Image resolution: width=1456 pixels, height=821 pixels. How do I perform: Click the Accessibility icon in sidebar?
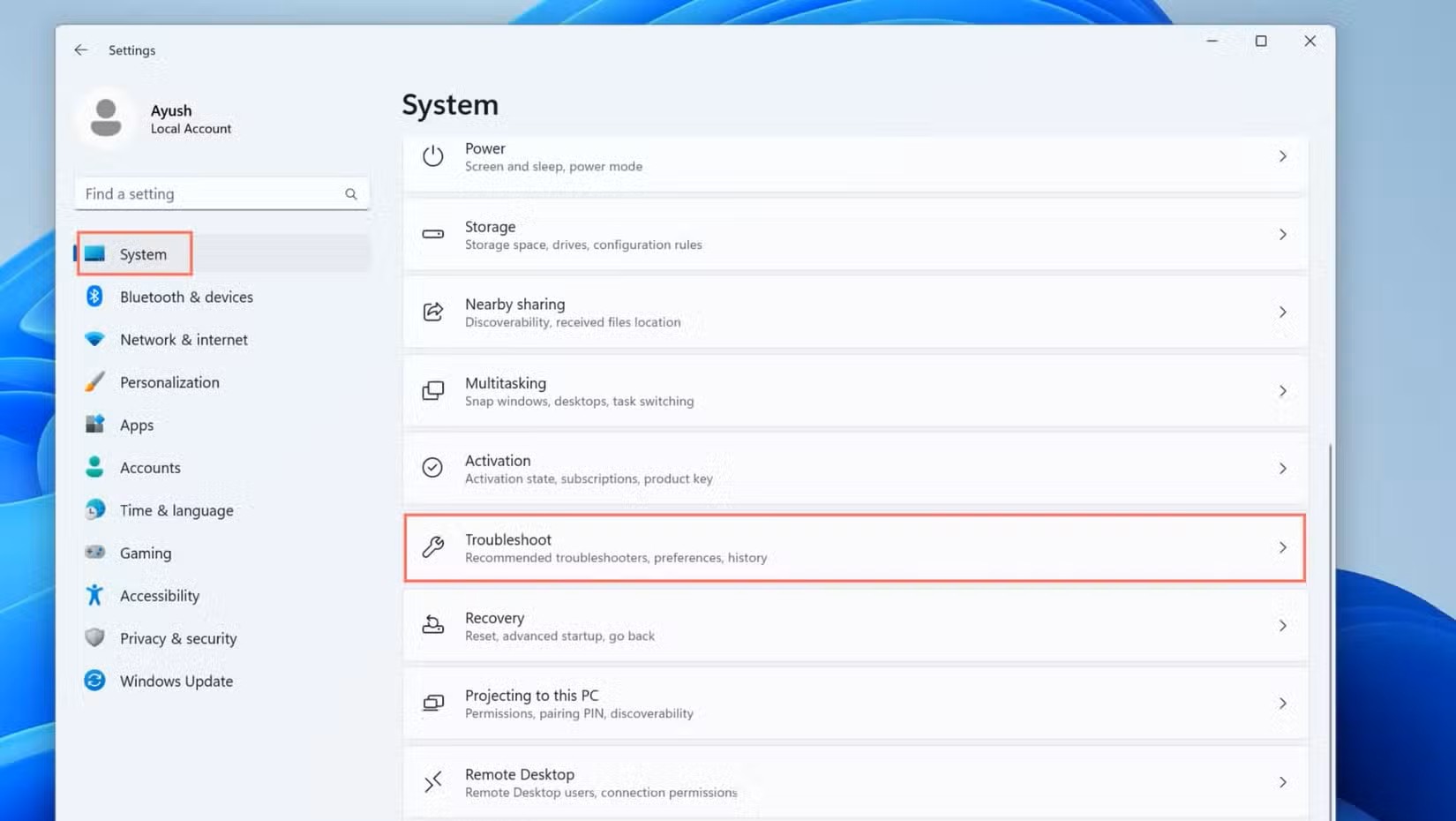click(95, 595)
